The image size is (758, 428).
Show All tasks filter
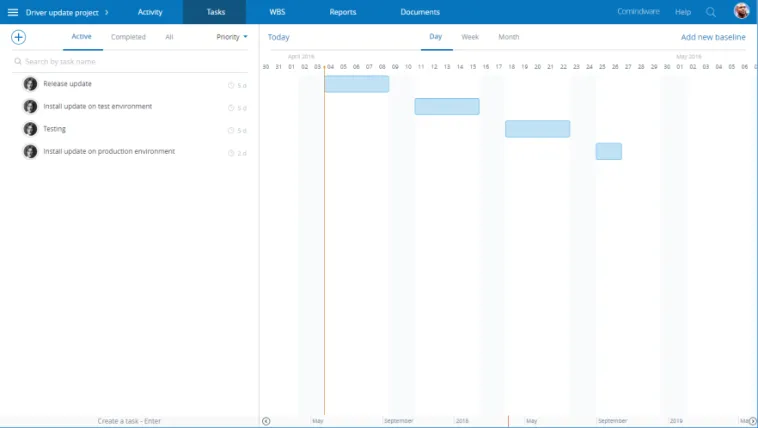(x=169, y=37)
